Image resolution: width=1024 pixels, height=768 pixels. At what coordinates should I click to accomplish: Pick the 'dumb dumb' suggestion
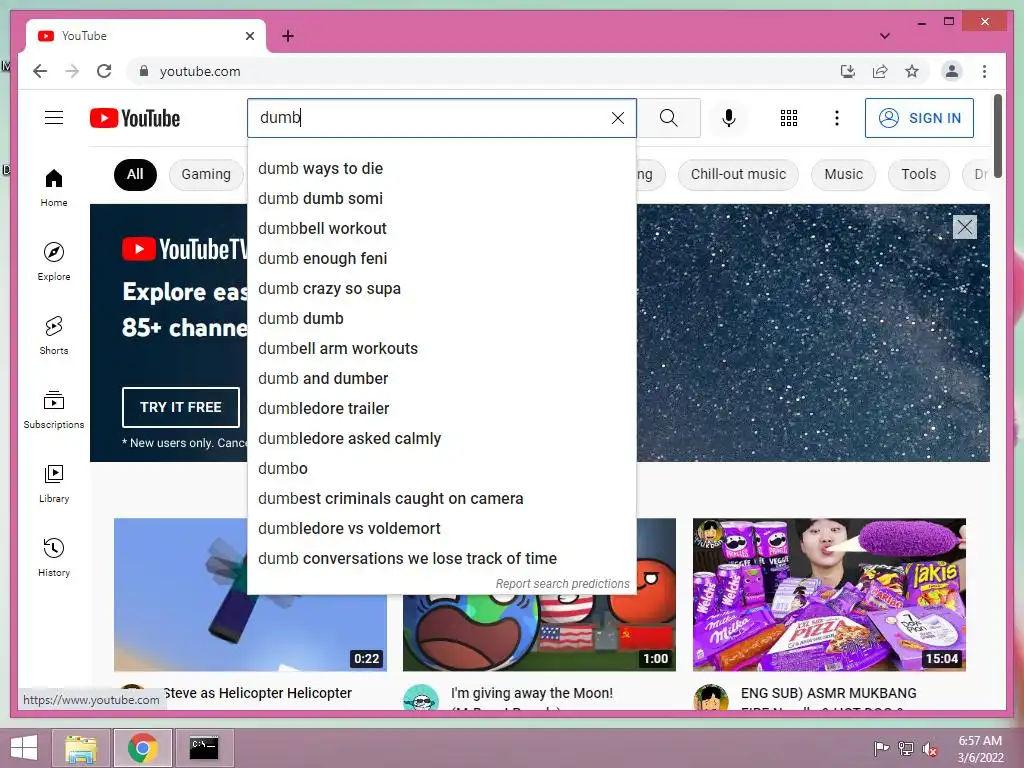441,319
